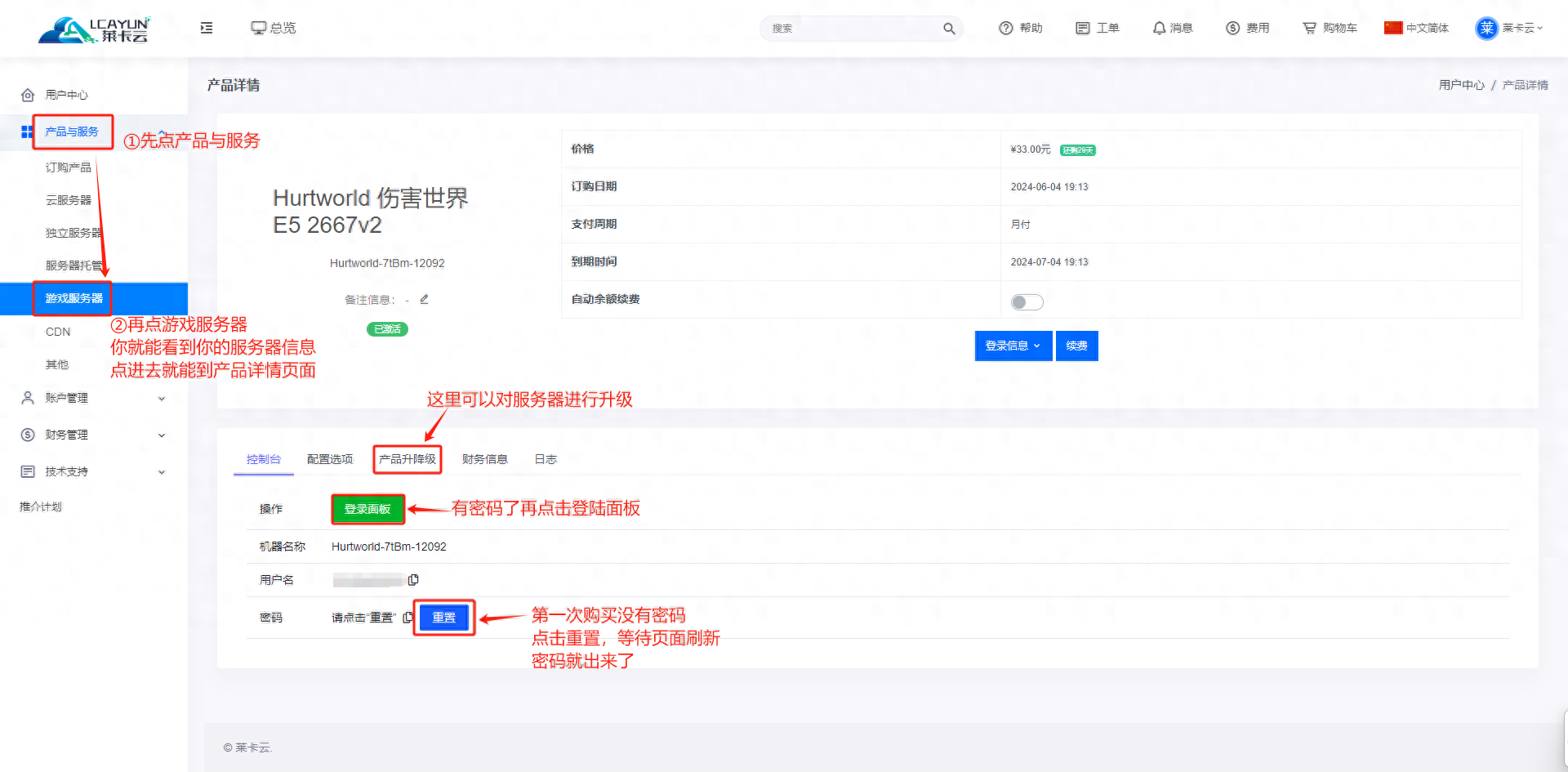Screen dimensions: 1568x772
Task: Copy the password with the copy icon
Action: 408,618
